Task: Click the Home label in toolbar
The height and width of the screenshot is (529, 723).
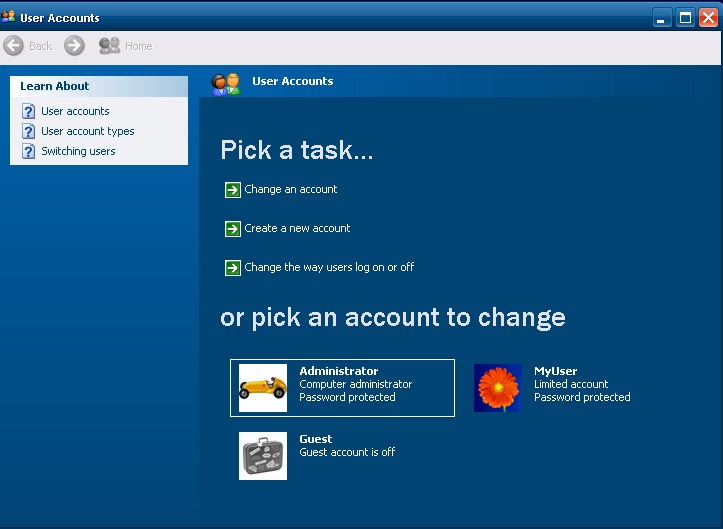Action: coord(138,46)
